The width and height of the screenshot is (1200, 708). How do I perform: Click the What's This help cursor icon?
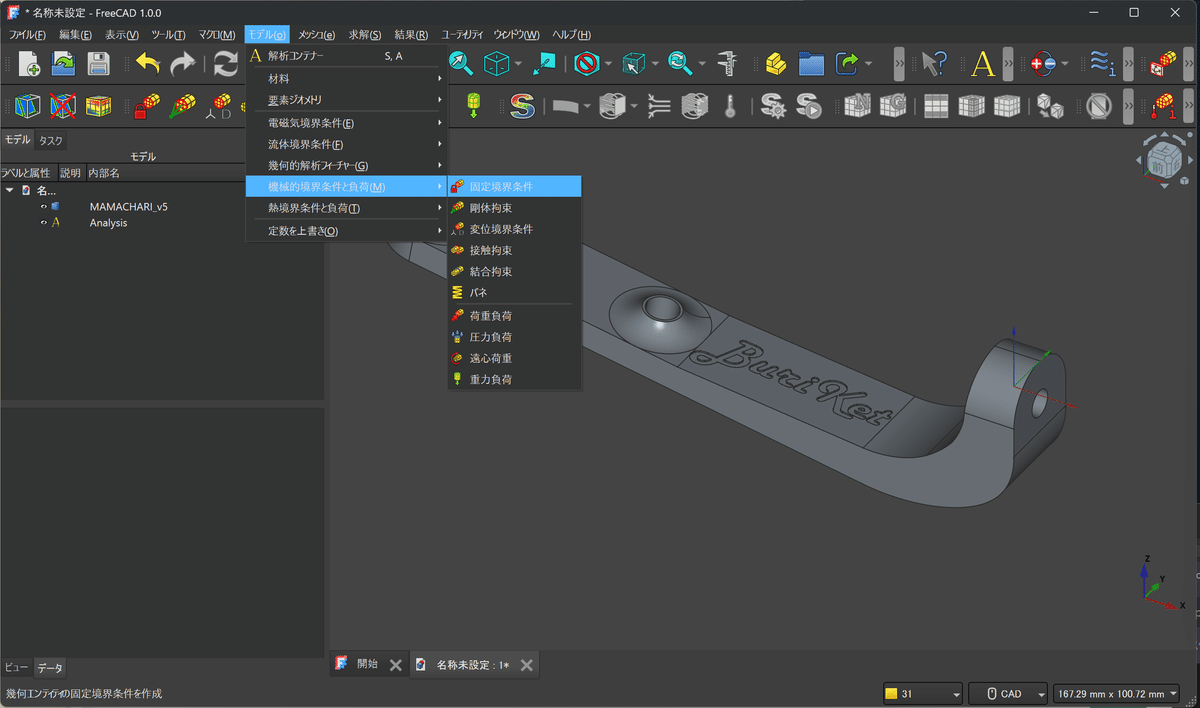click(934, 64)
